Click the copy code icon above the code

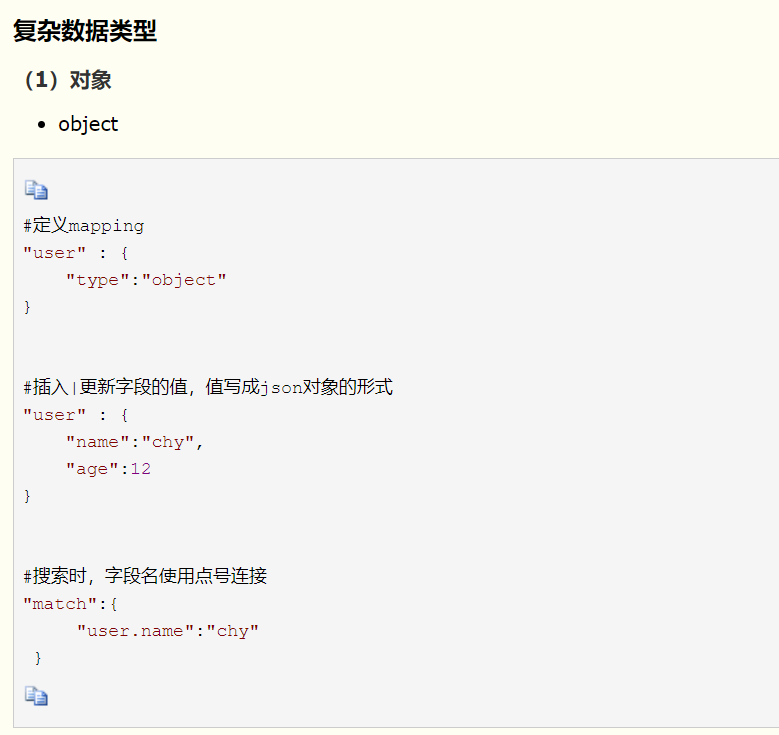pos(36,190)
